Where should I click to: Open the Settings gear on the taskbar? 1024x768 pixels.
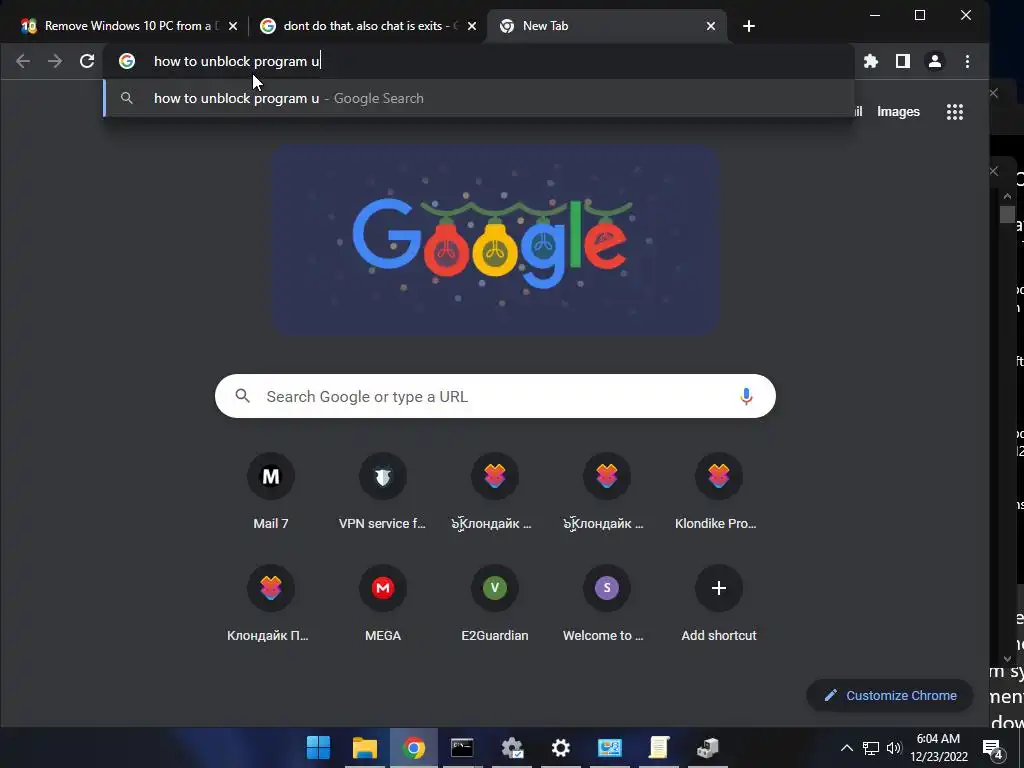[x=560, y=747]
